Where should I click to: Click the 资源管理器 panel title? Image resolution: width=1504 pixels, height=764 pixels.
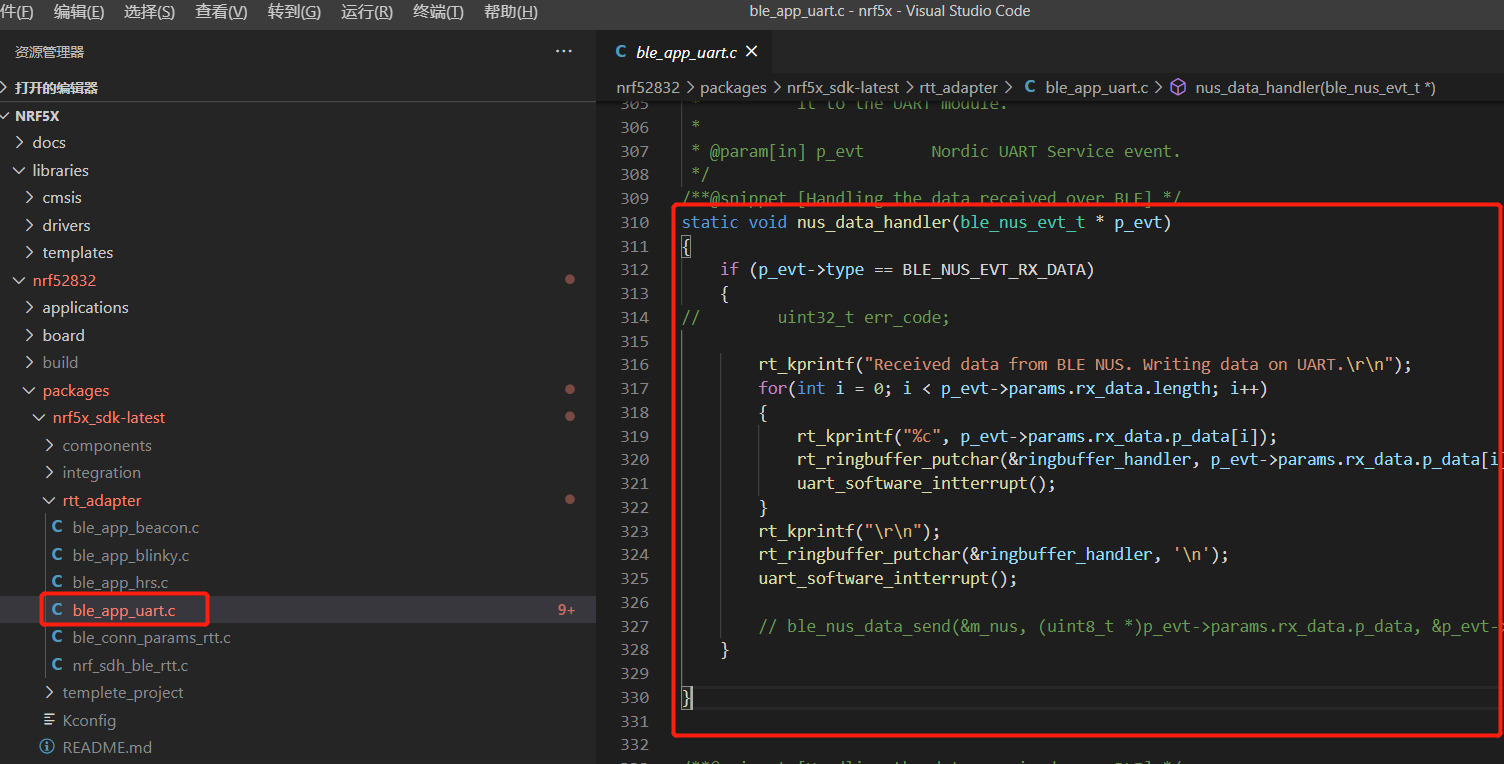click(50, 52)
